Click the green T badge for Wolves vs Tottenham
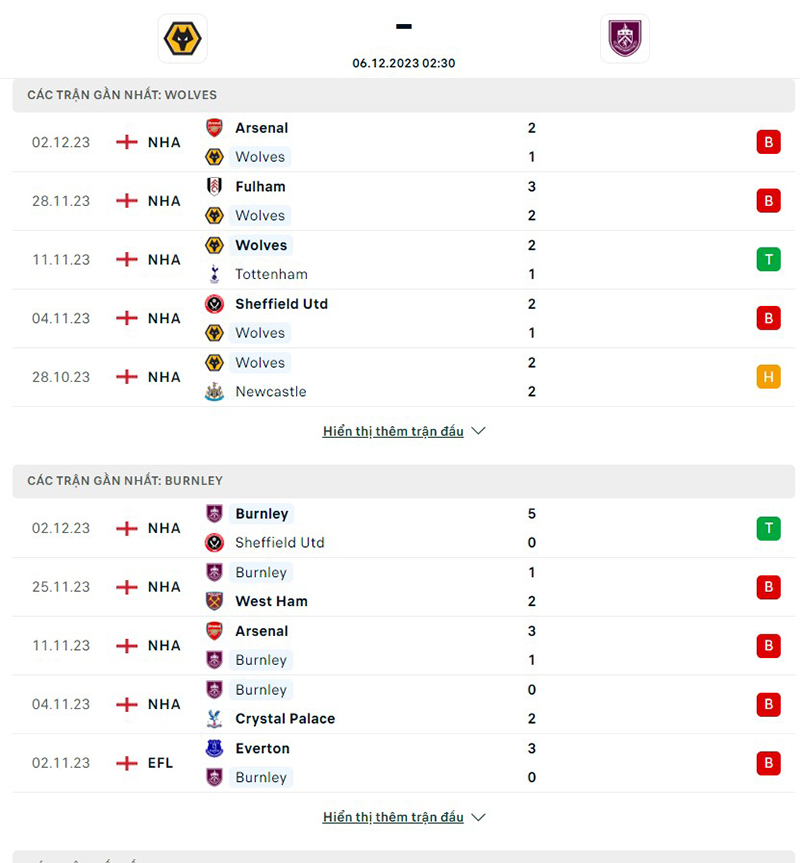The image size is (800, 863). click(x=768, y=260)
